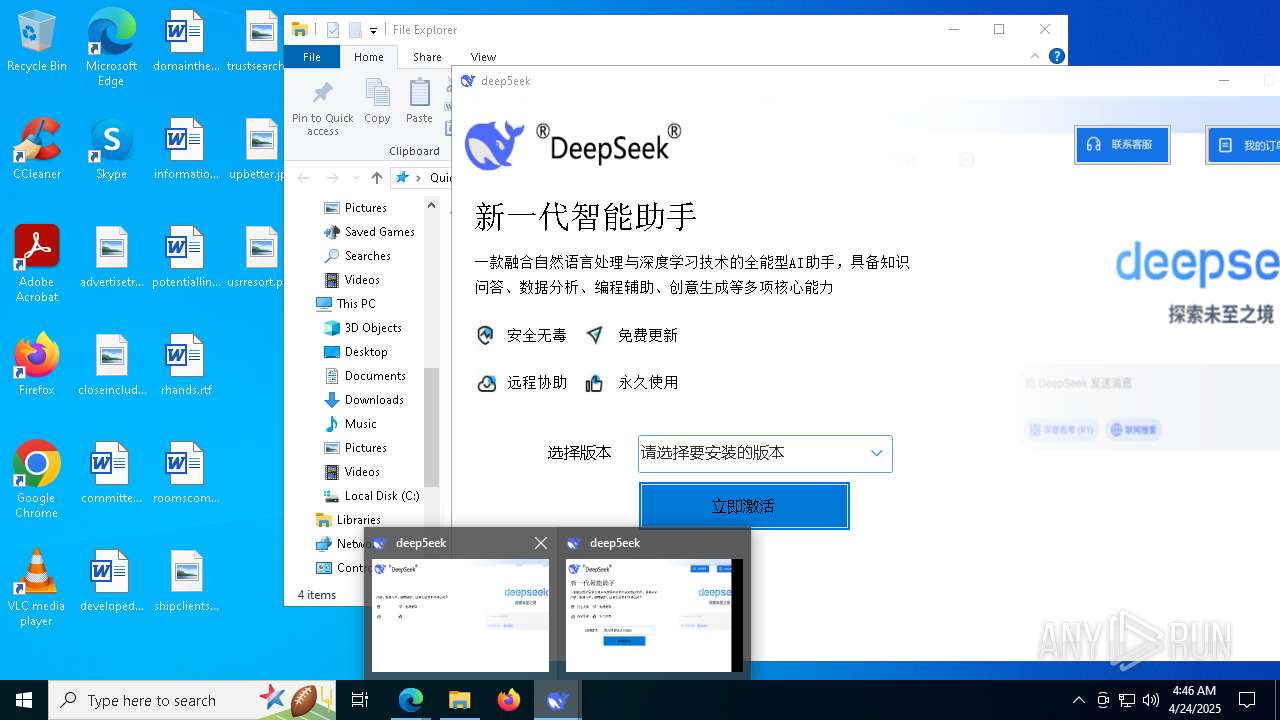
Task: Open notification center icon
Action: (x=1247, y=700)
